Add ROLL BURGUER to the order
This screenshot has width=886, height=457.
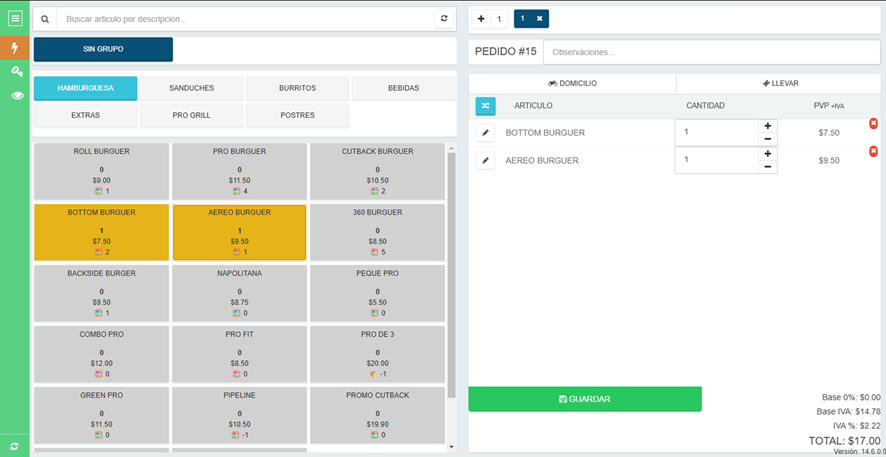pyautogui.click(x=102, y=171)
